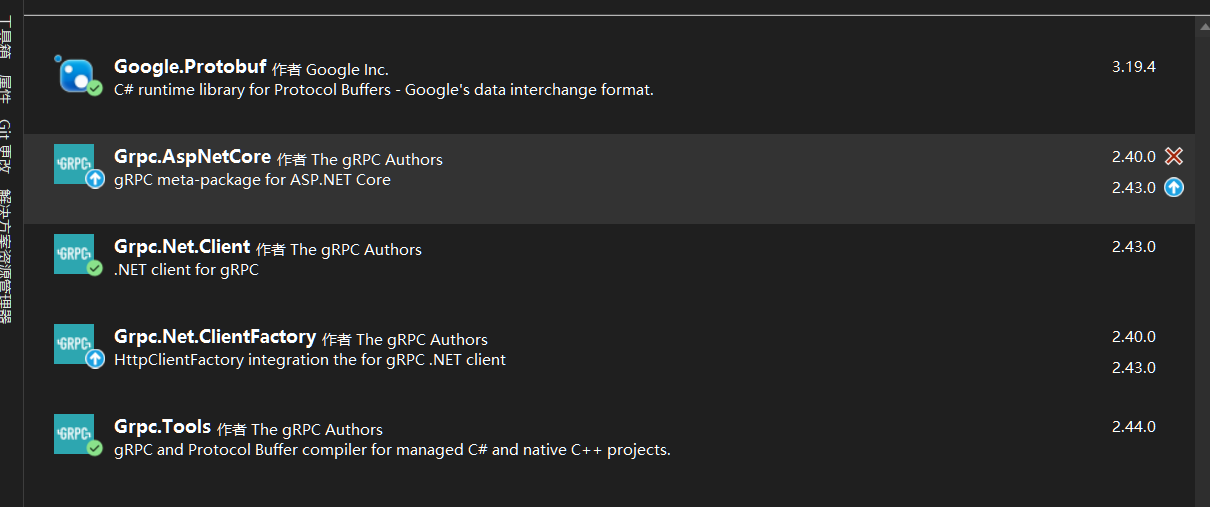Select the Google.Protobuf package name
Image resolution: width=1210 pixels, height=507 pixels.
tap(190, 67)
